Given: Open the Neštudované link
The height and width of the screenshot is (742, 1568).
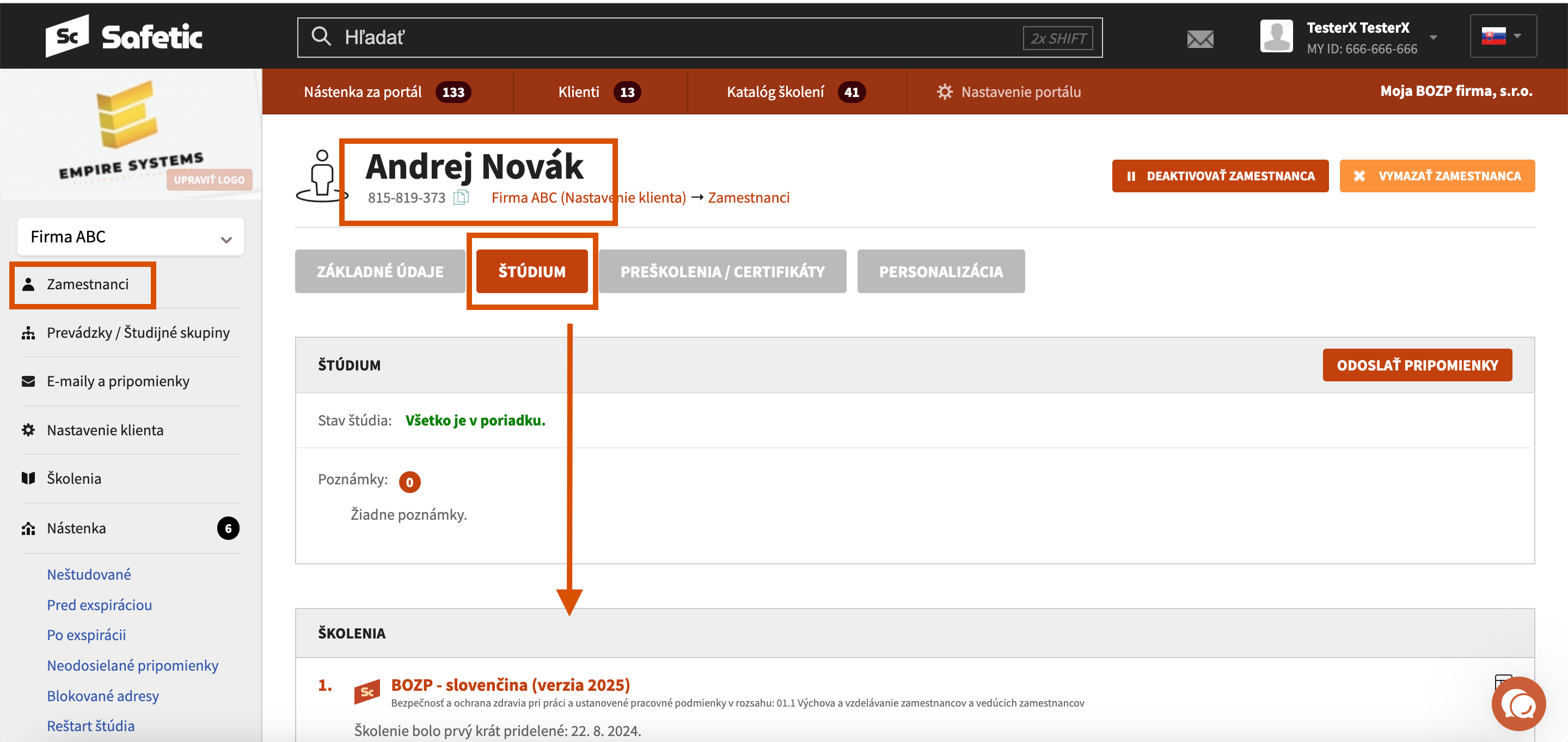Looking at the screenshot, I should click(x=89, y=574).
